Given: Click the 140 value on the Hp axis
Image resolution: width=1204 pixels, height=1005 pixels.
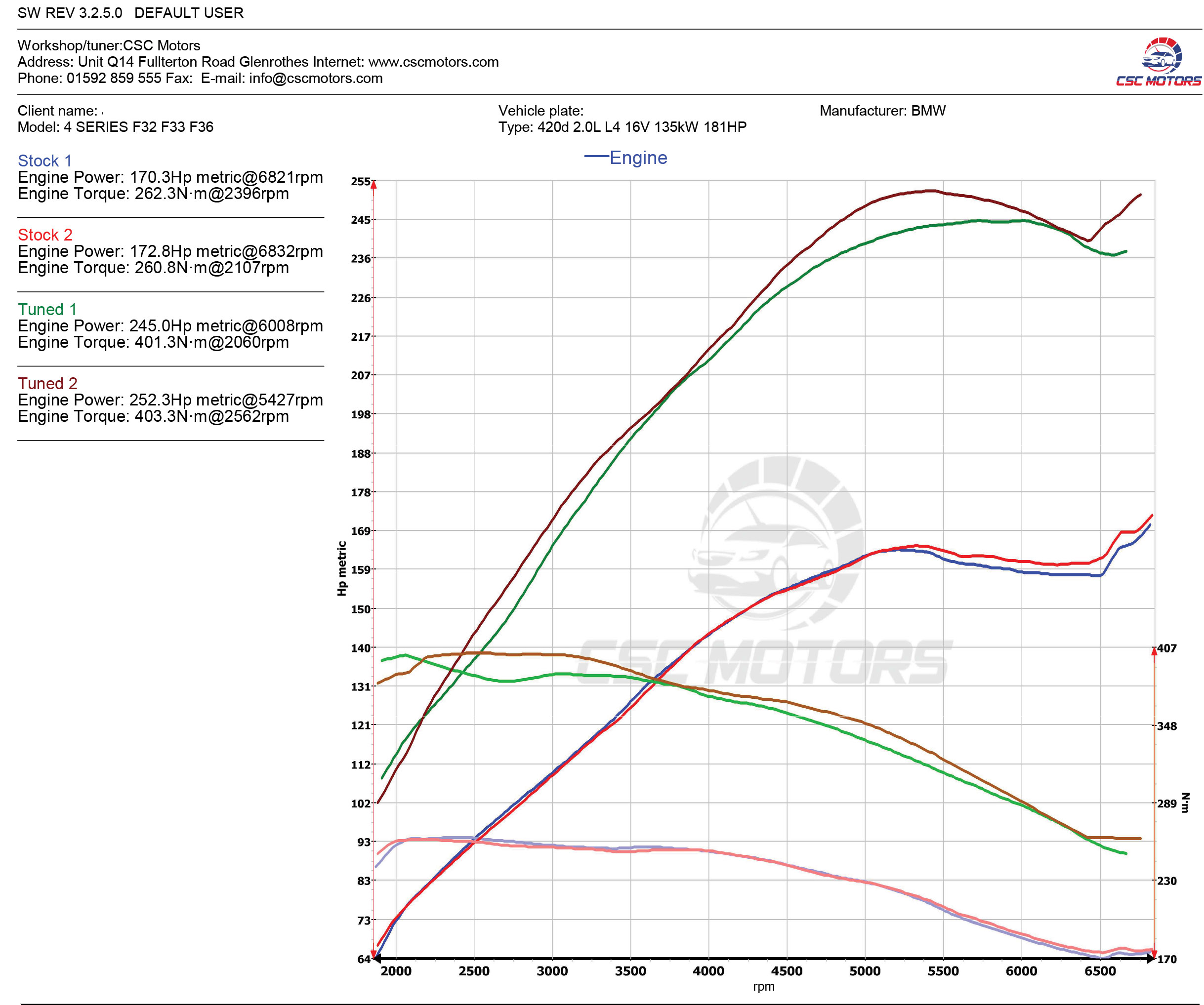Looking at the screenshot, I should click(x=361, y=647).
